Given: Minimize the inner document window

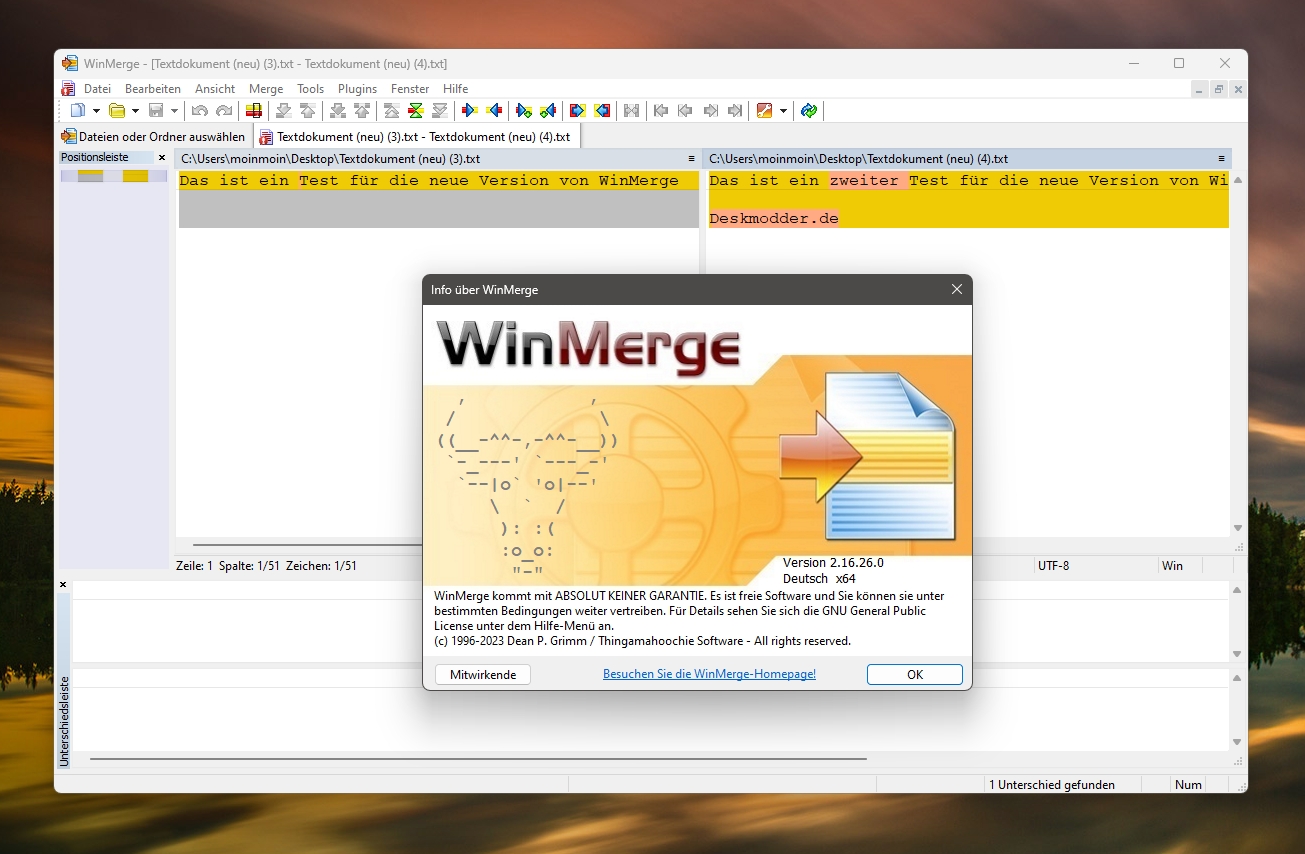Looking at the screenshot, I should point(1200,89).
